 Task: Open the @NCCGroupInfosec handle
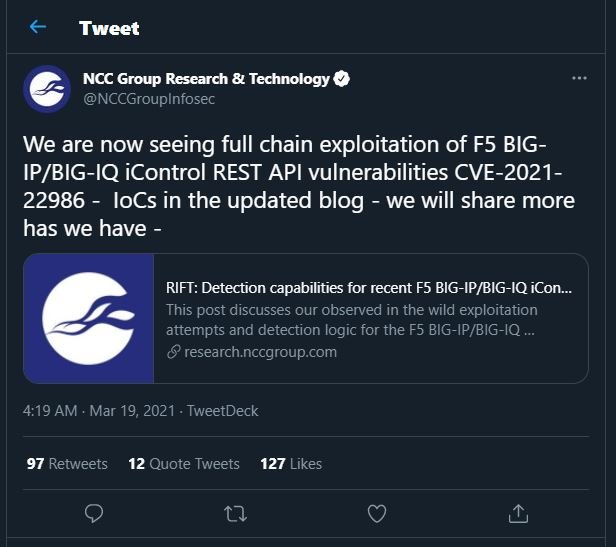[149, 99]
